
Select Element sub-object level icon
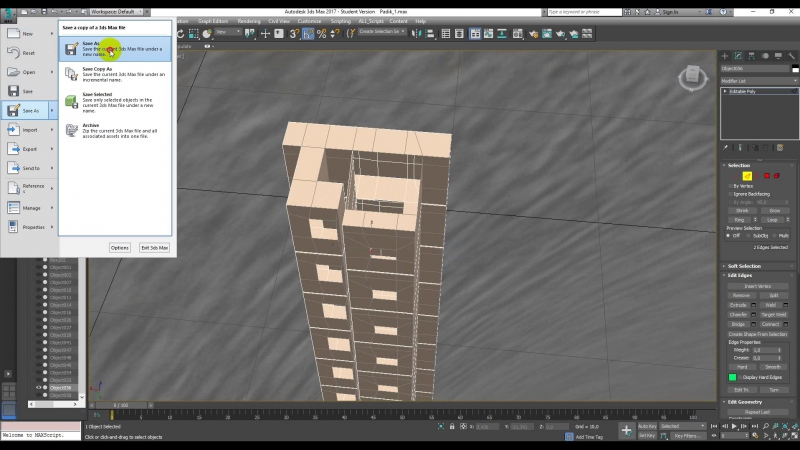(x=777, y=176)
